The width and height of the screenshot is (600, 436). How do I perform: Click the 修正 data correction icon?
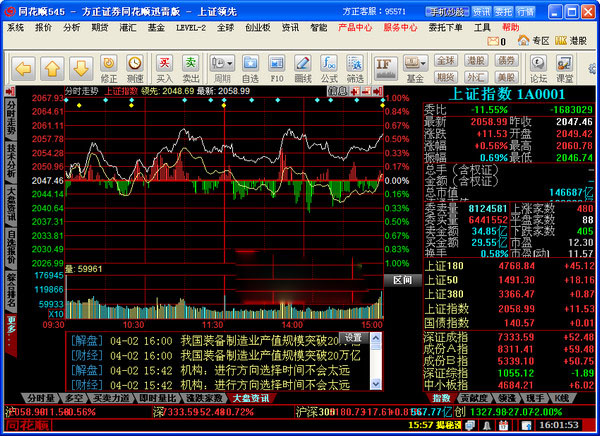pyautogui.click(x=109, y=69)
